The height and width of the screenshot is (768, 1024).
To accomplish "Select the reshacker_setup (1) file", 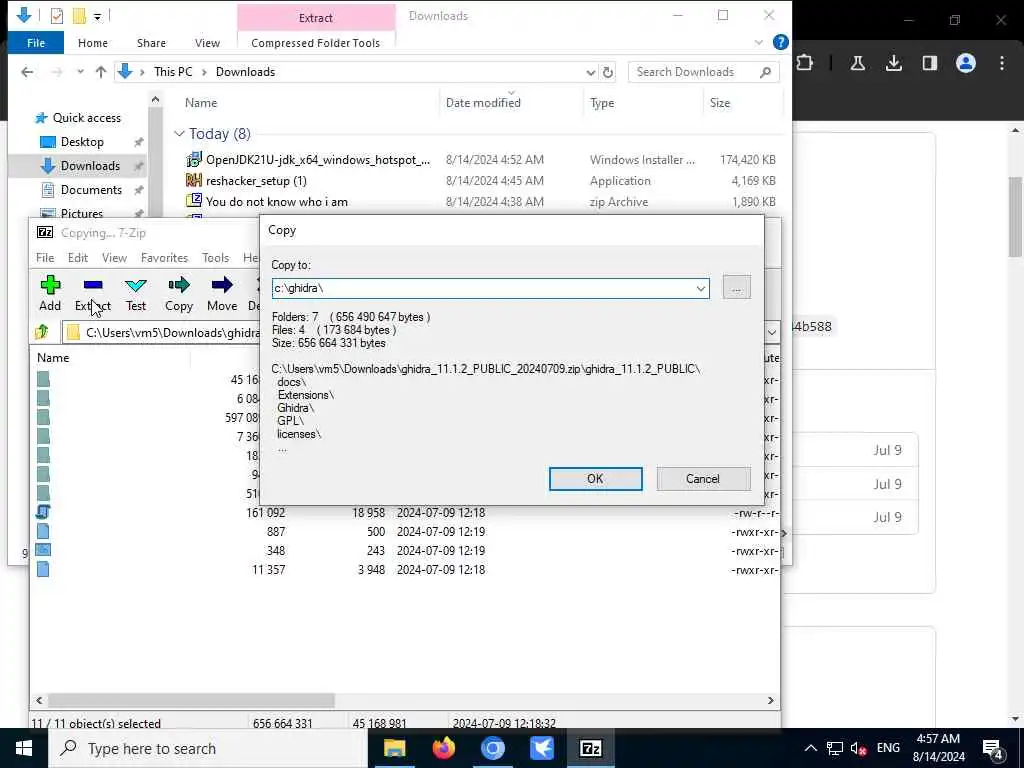I will [x=256, y=181].
